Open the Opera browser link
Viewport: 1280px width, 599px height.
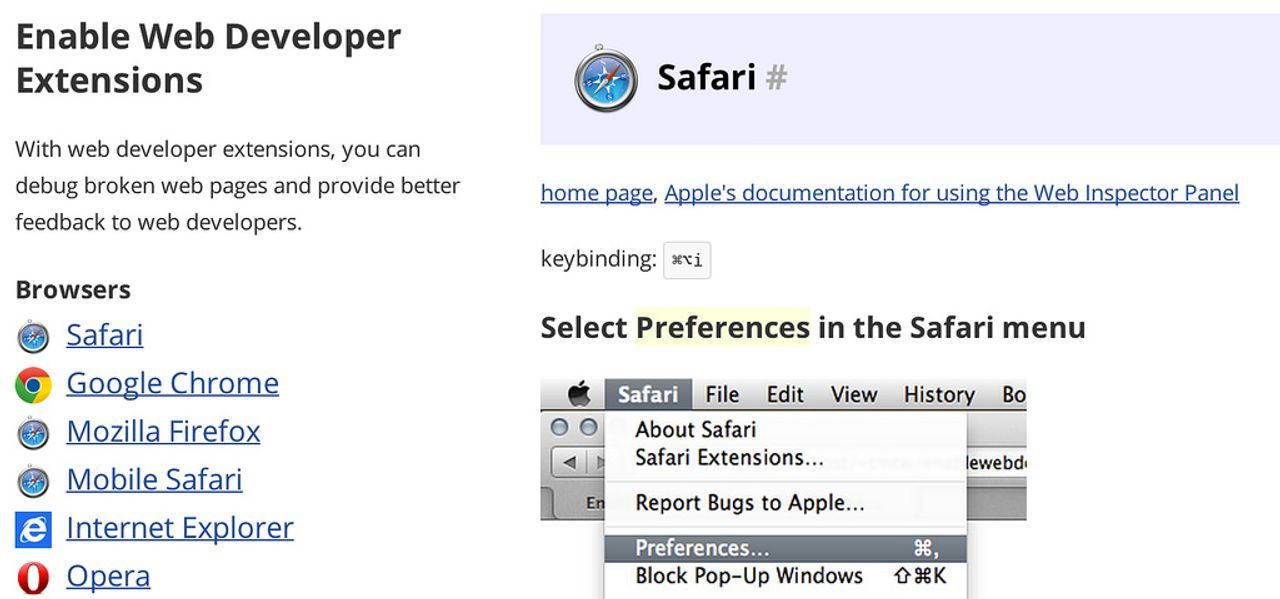[108, 575]
